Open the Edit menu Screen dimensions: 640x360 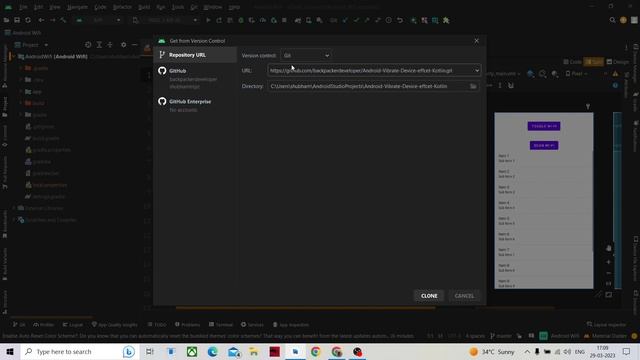pos(38,7)
